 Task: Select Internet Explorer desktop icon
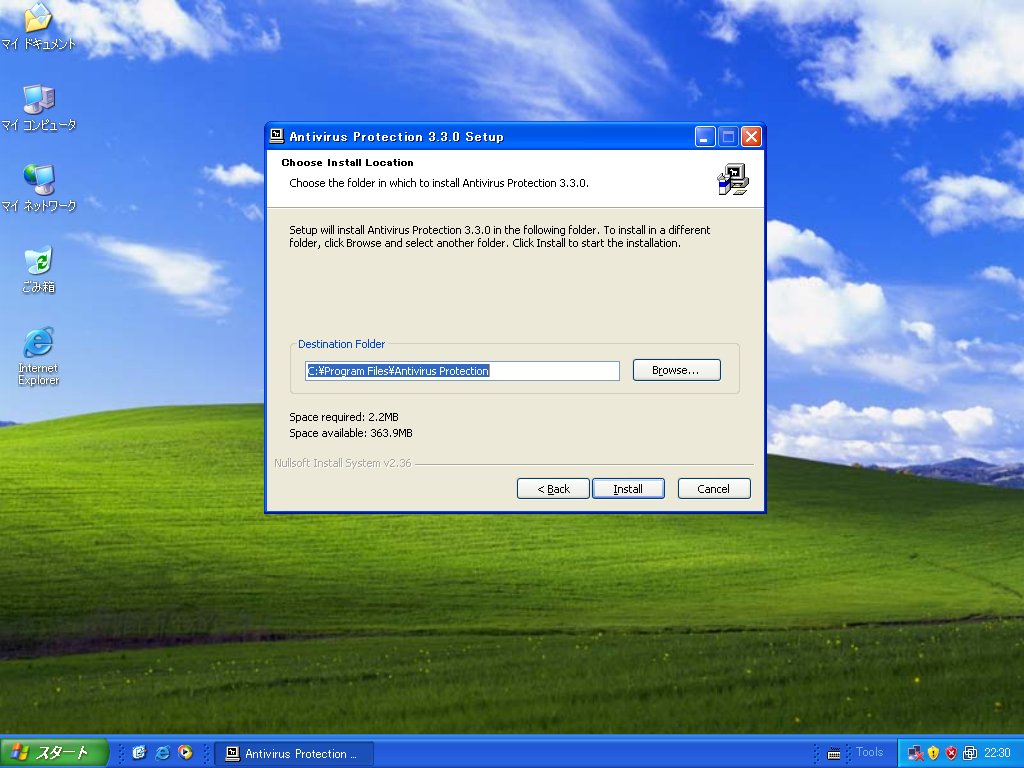click(39, 357)
